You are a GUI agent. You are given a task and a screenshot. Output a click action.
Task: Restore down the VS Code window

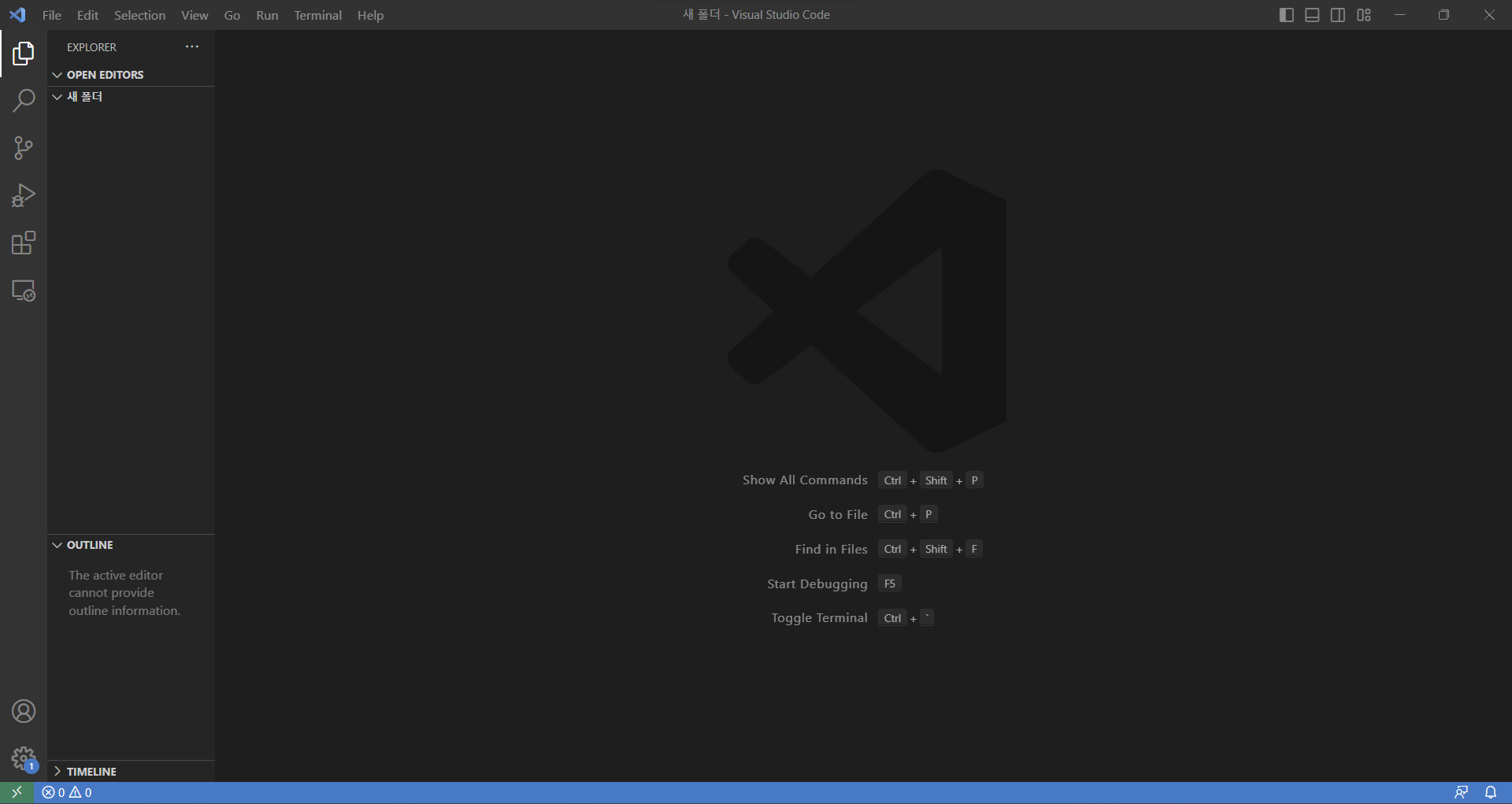[1443, 15]
